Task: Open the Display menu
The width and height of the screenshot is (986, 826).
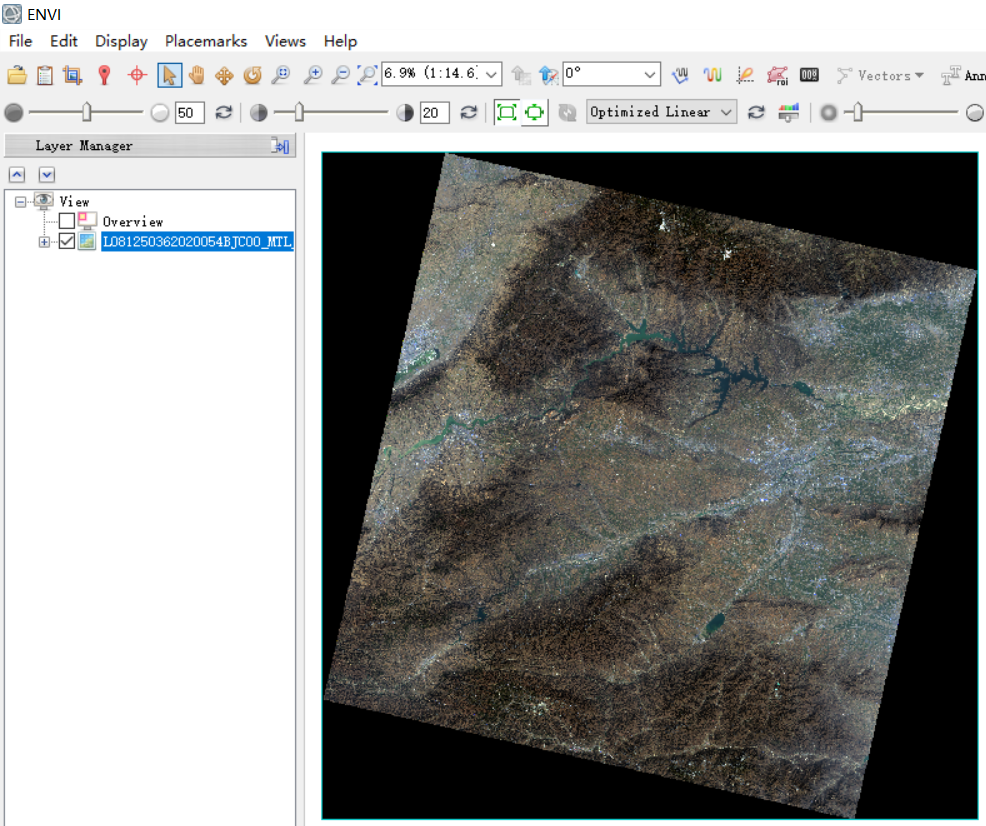Action: click(121, 41)
